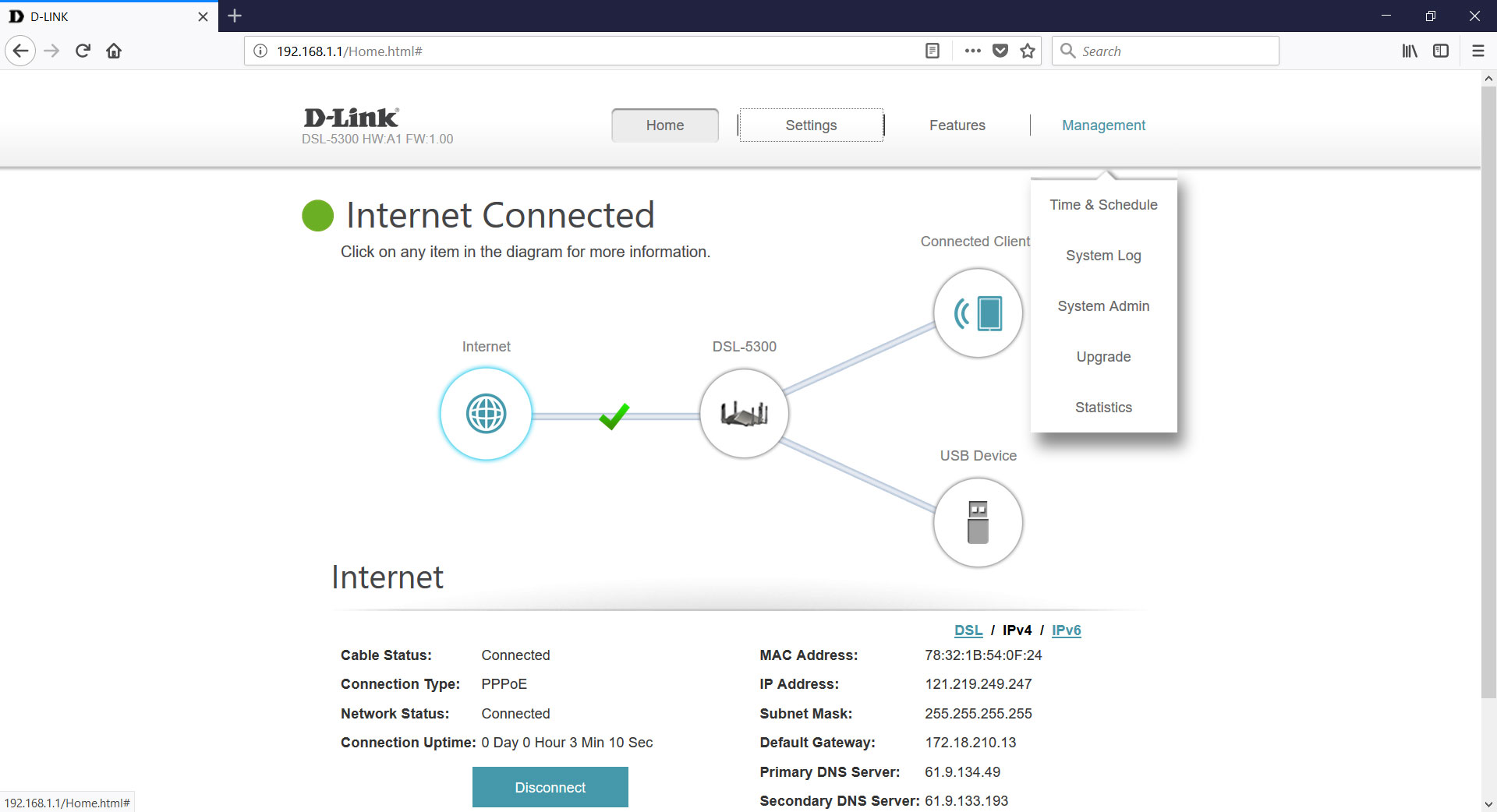The height and width of the screenshot is (812, 1497).
Task: Open the Library icon in Firefox toolbar
Action: [1410, 51]
